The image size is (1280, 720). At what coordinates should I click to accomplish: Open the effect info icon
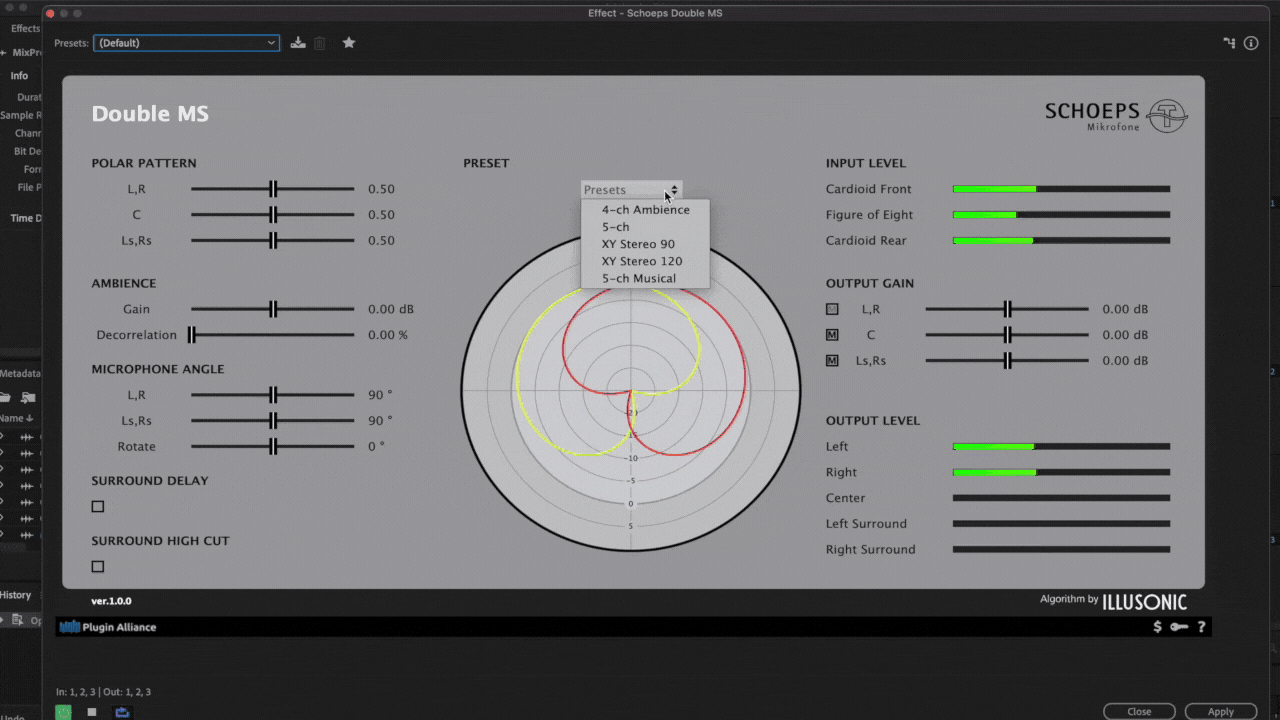click(1250, 43)
